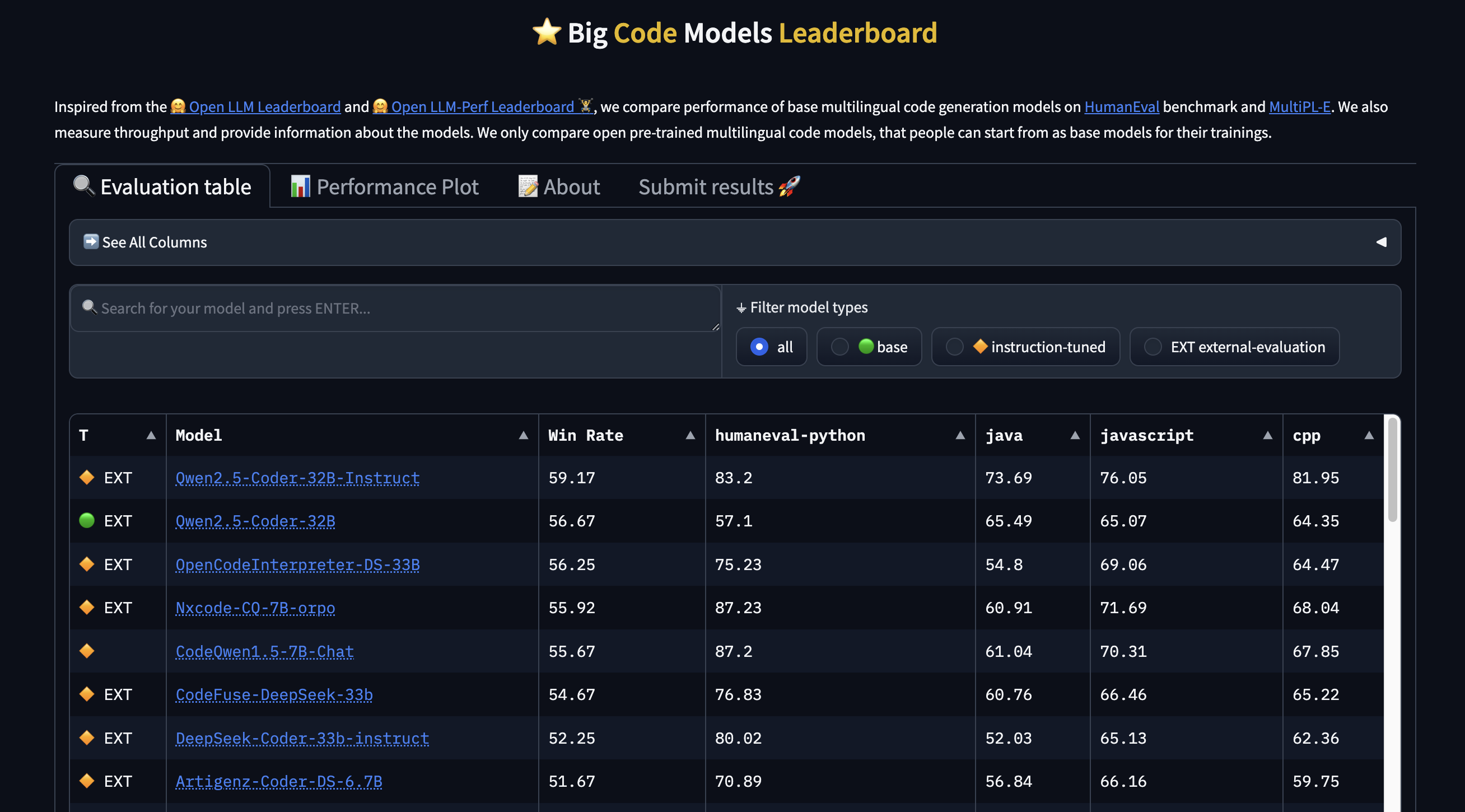Expand the See All Columns panel

click(154, 242)
